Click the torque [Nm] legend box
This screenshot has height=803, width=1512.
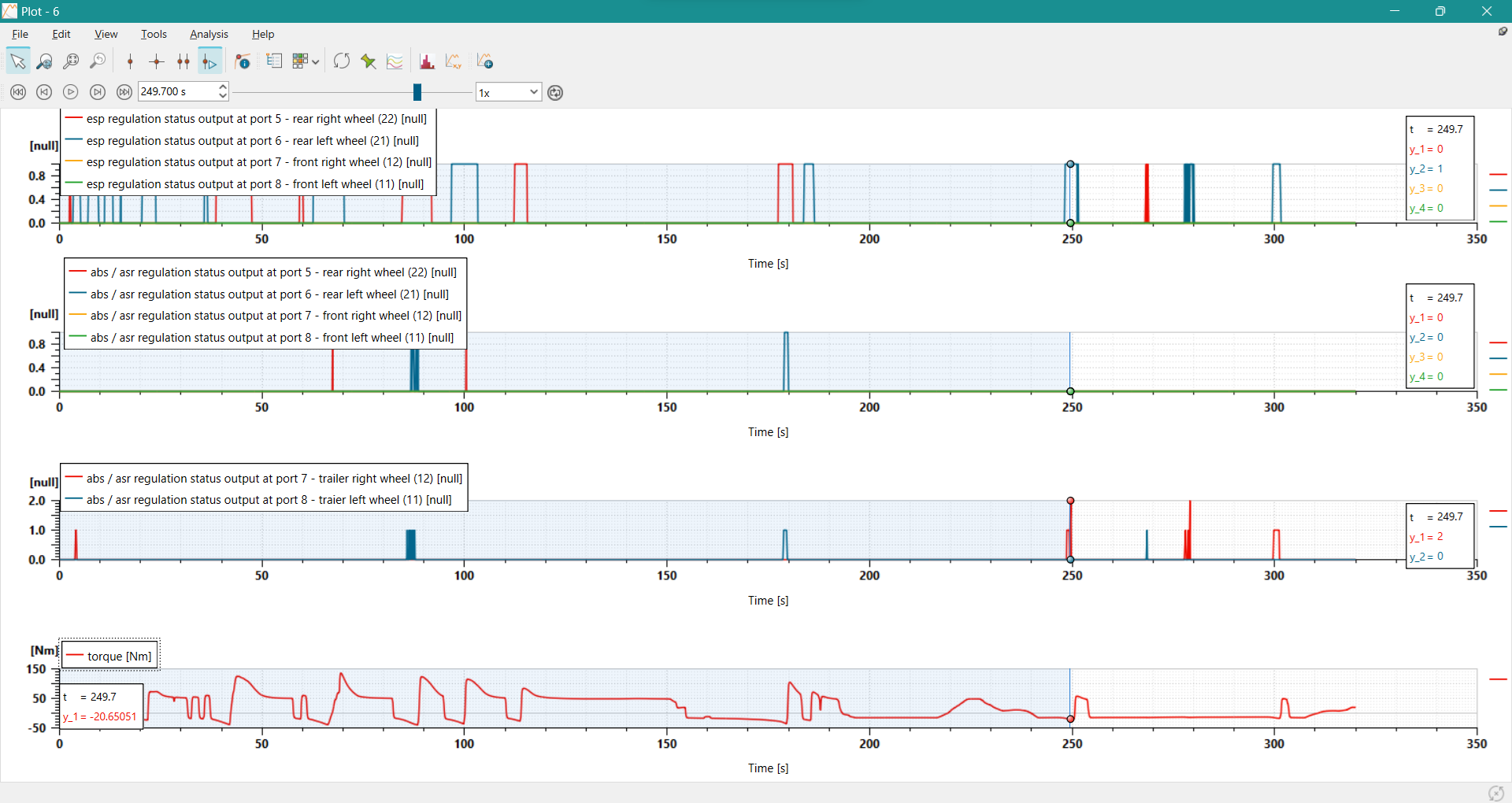[110, 656]
